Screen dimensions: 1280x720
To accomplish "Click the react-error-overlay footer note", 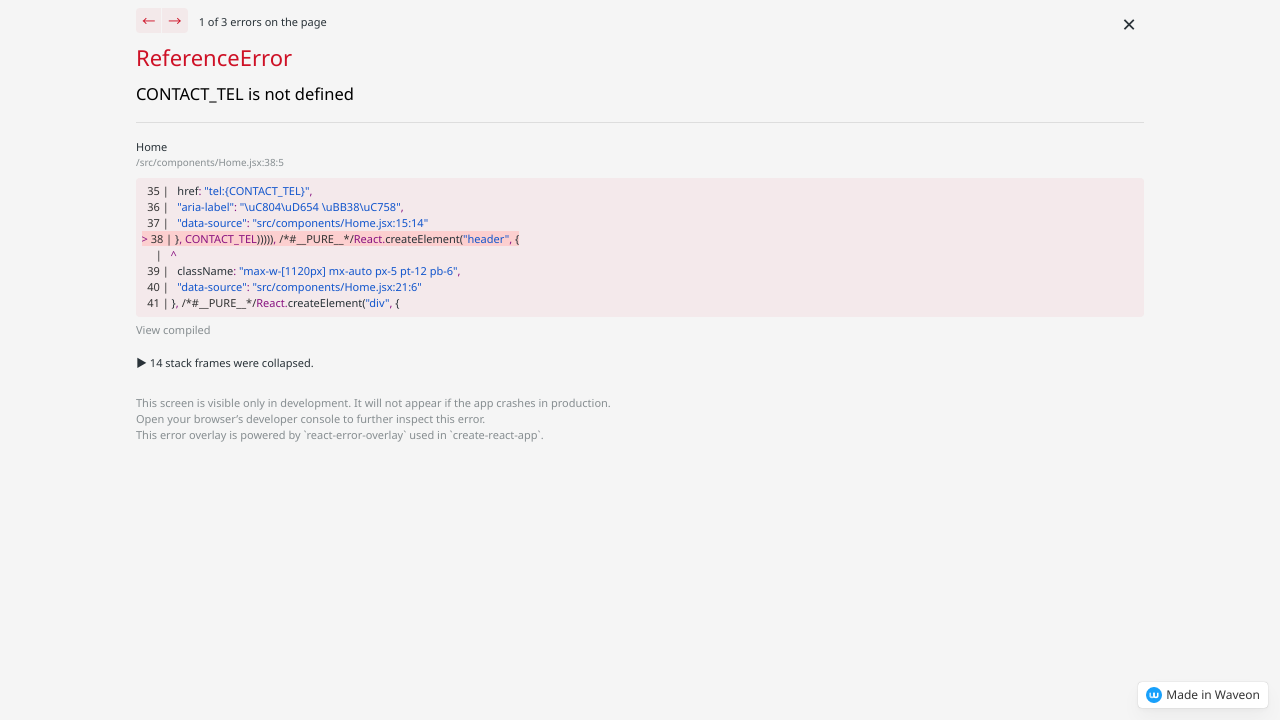I will point(340,435).
